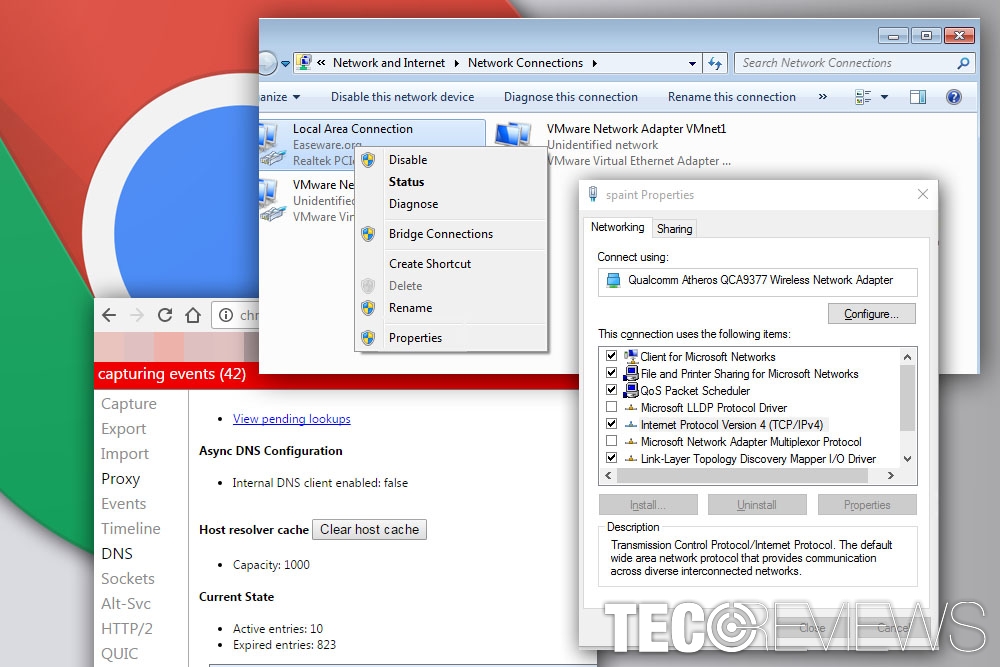Image resolution: width=1000 pixels, height=667 pixels.
Task: Click the horizontal scrollbar right arrow
Action: 891,476
